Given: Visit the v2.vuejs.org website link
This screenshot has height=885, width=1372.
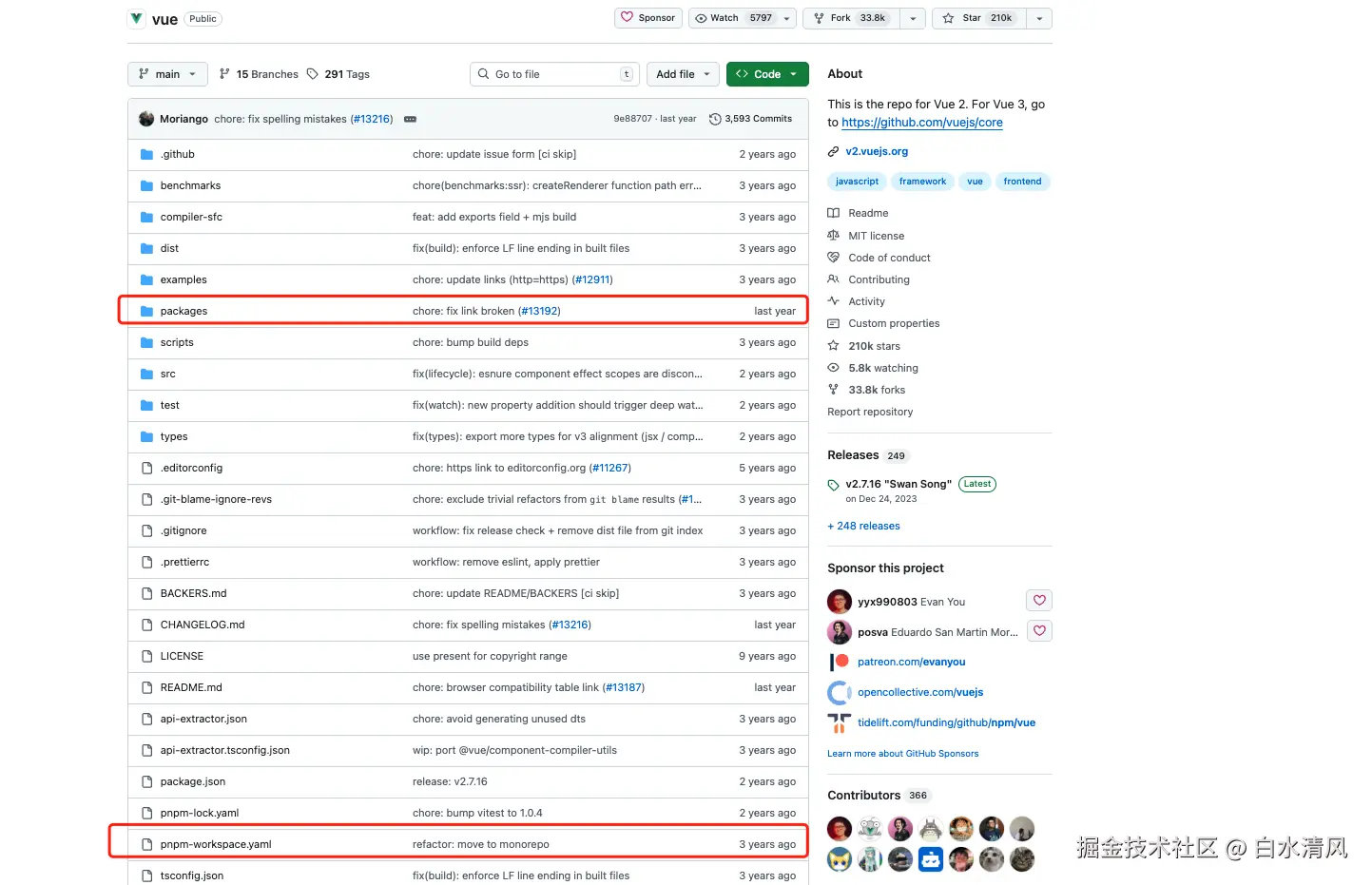Looking at the screenshot, I should [x=877, y=151].
